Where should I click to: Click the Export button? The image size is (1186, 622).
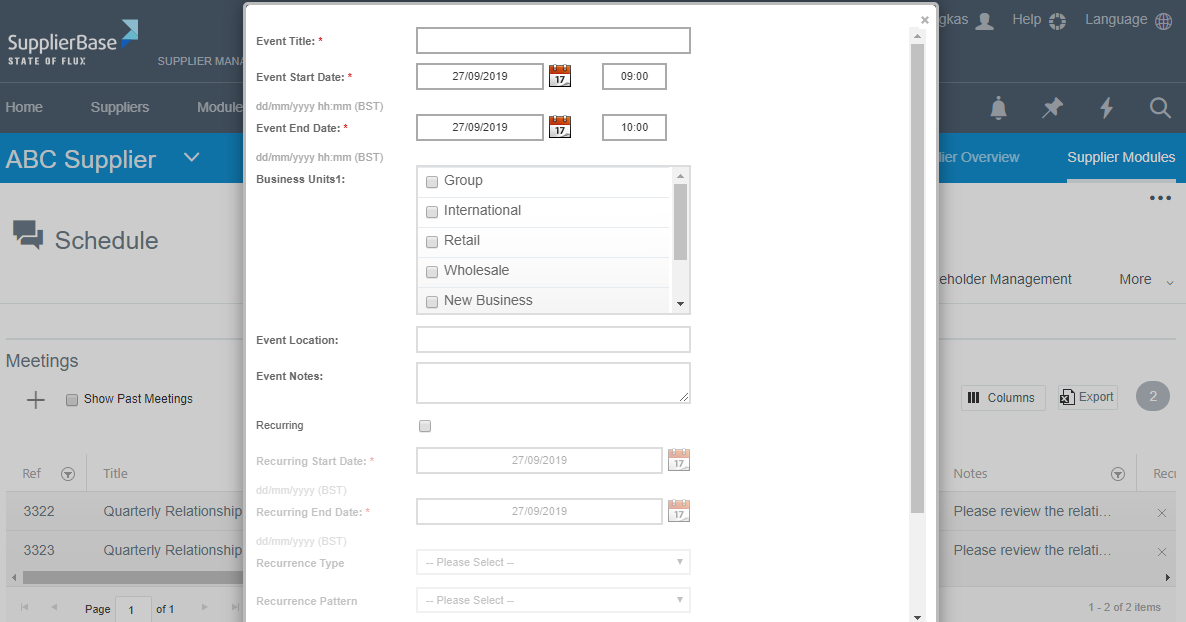[x=1087, y=397]
